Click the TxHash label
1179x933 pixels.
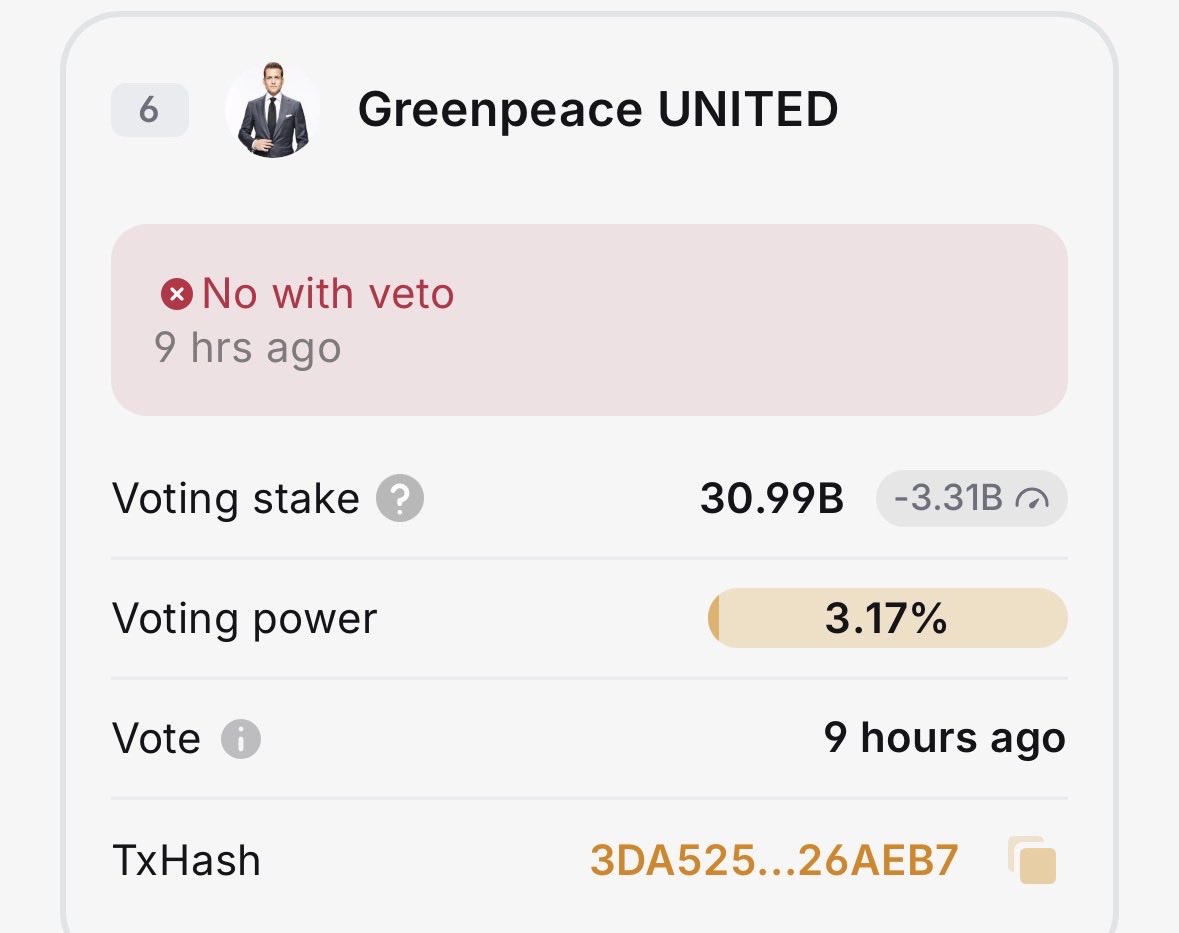187,860
